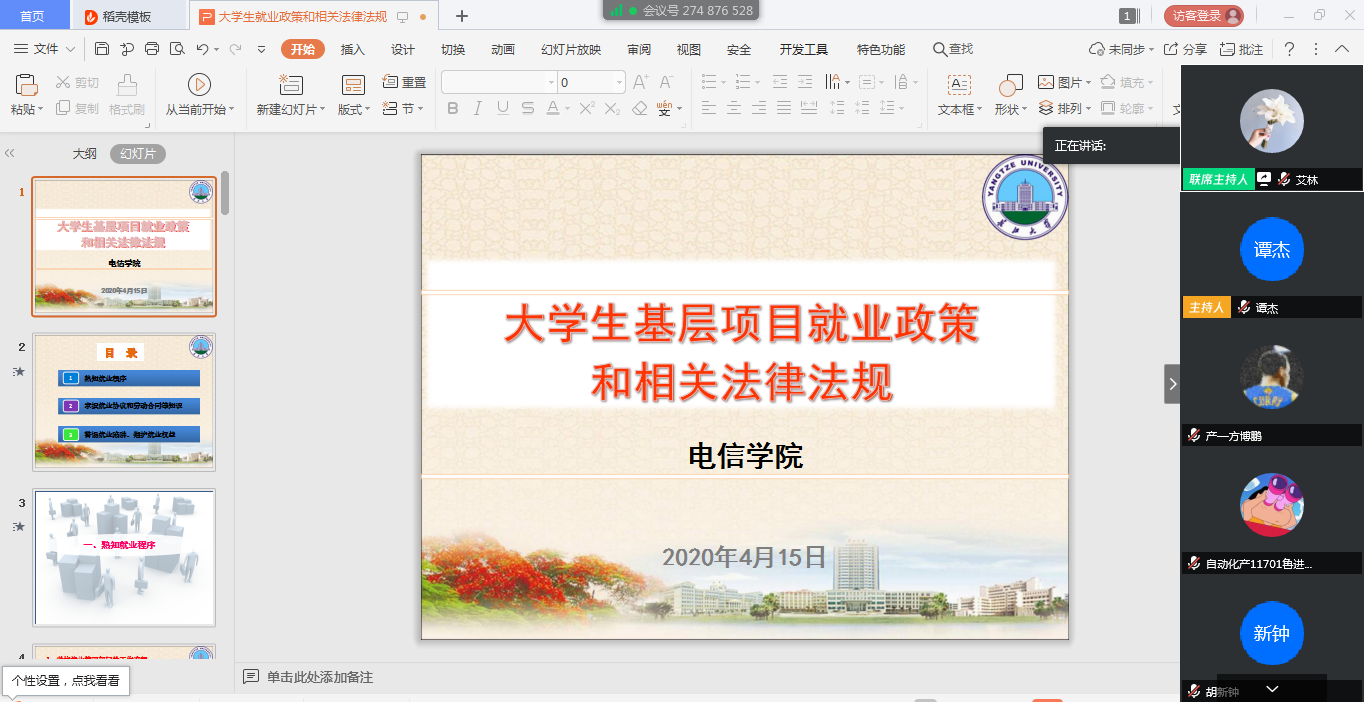
Task: Click the 访客登录 guest login button
Action: 1203,16
